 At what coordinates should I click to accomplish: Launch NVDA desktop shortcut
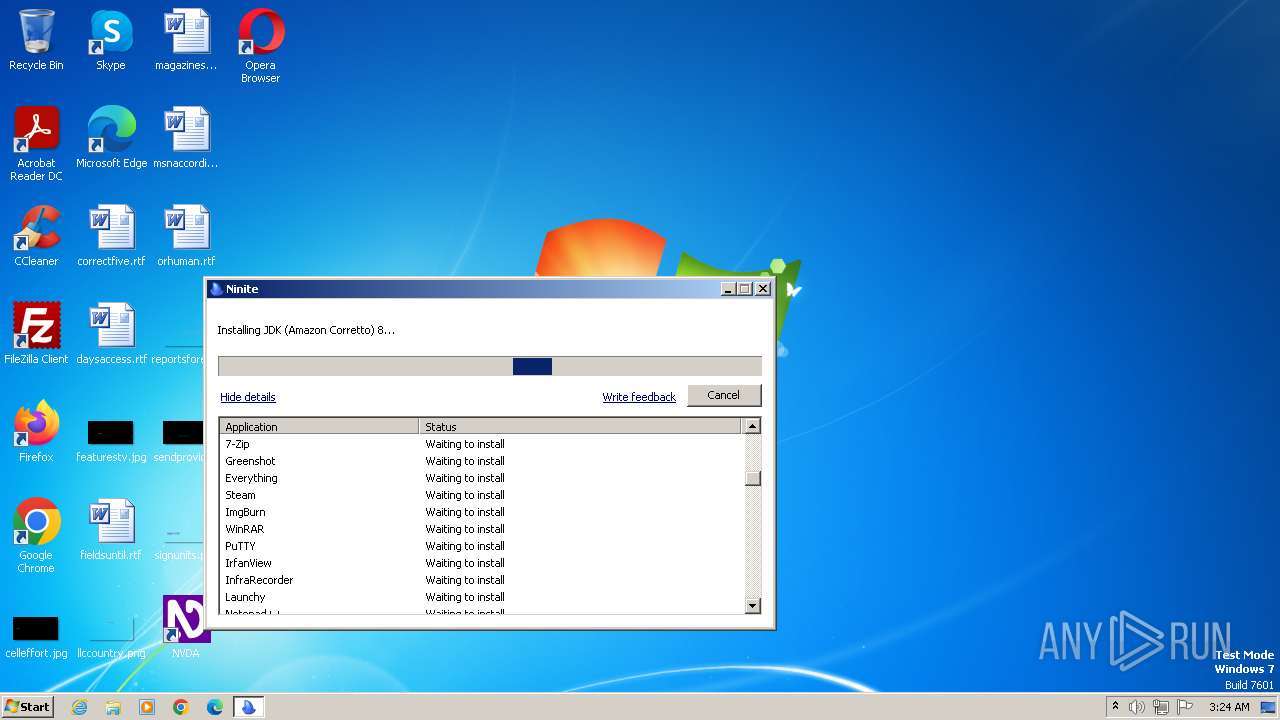186,628
